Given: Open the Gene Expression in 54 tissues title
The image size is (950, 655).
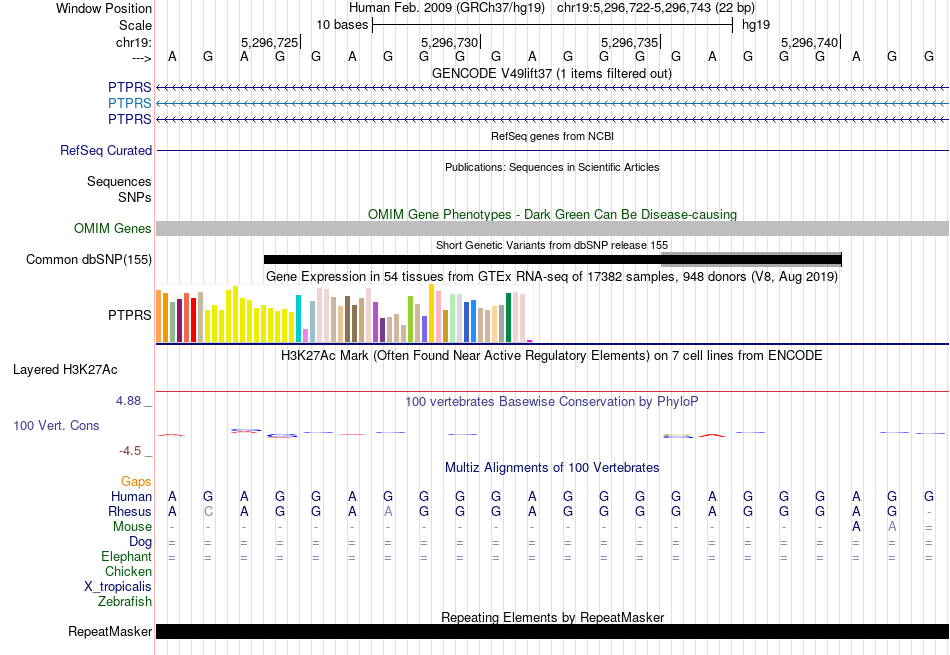Looking at the screenshot, I should (x=551, y=276).
